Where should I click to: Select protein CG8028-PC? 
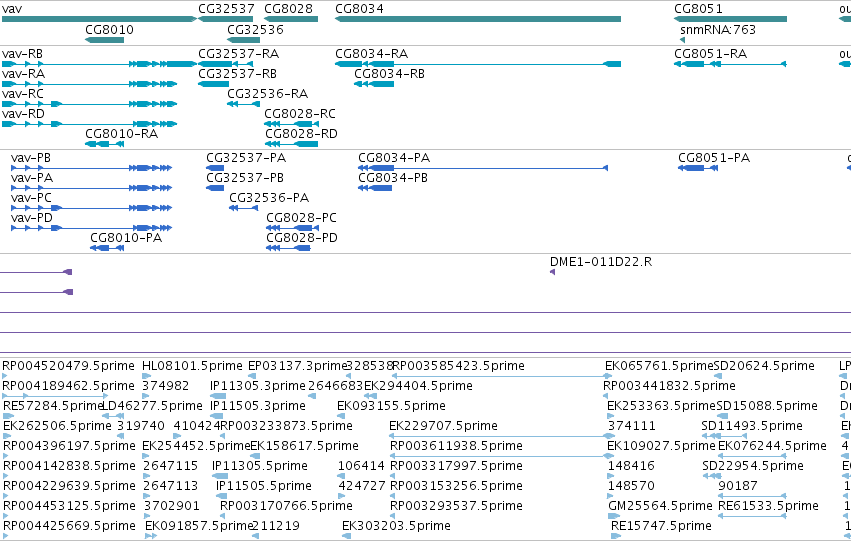[x=293, y=228]
